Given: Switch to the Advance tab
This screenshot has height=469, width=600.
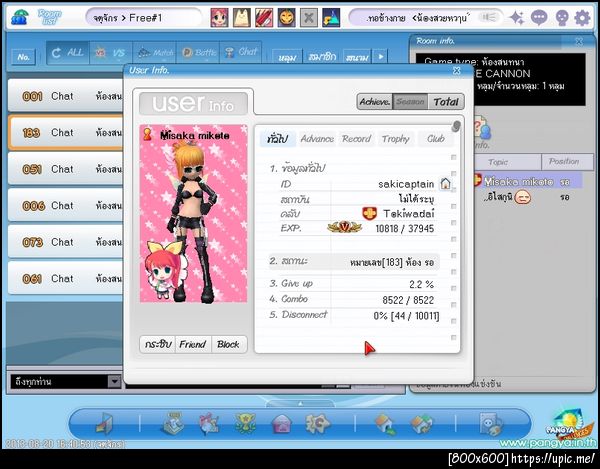Looking at the screenshot, I should (x=317, y=139).
